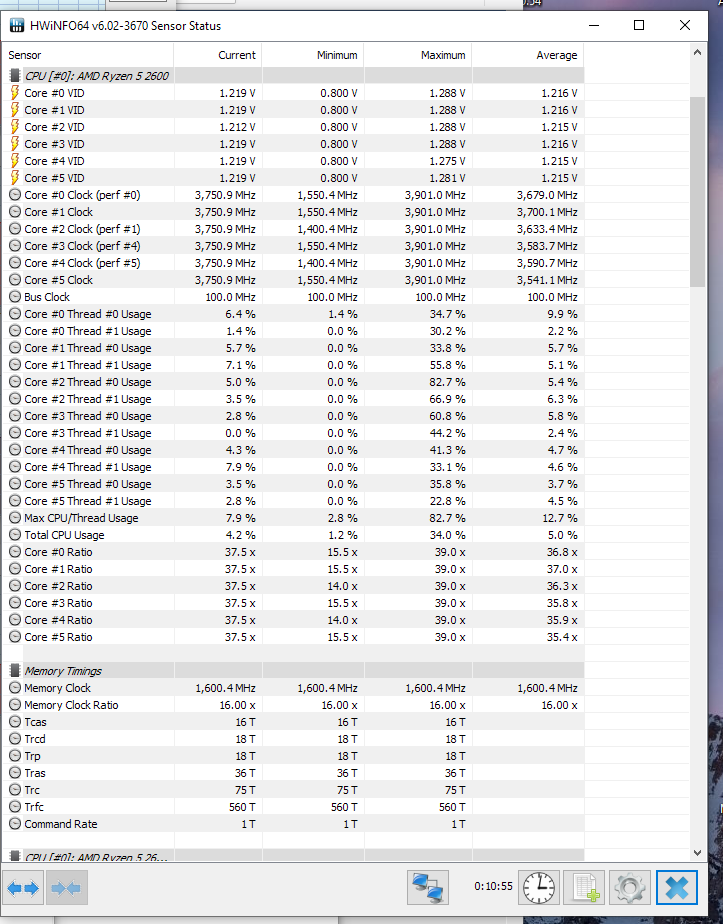Viewport: 723px width, 924px height.
Task: Click the log file with plus icon
Action: point(584,887)
